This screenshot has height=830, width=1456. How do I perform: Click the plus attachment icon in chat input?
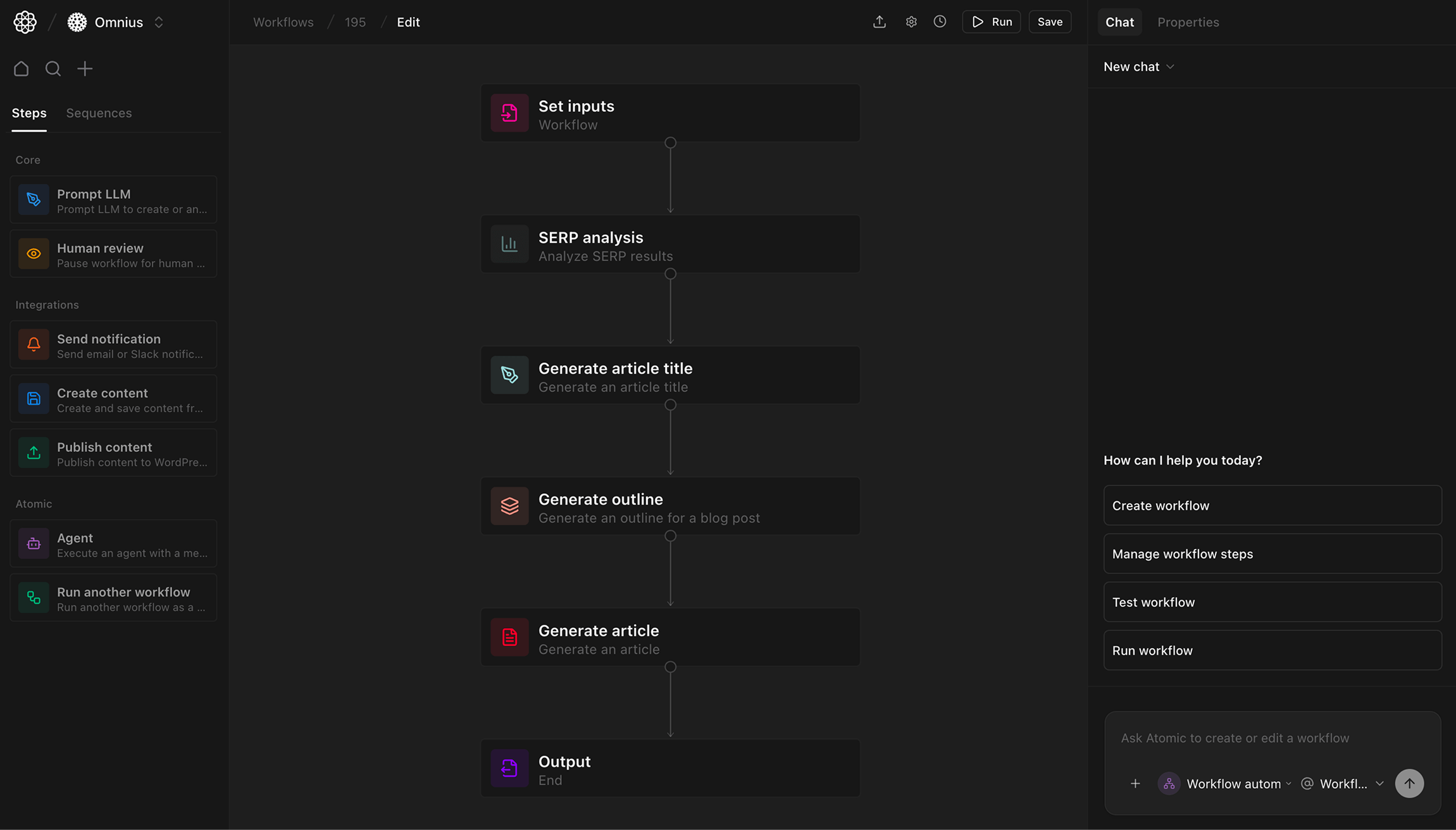click(1135, 784)
